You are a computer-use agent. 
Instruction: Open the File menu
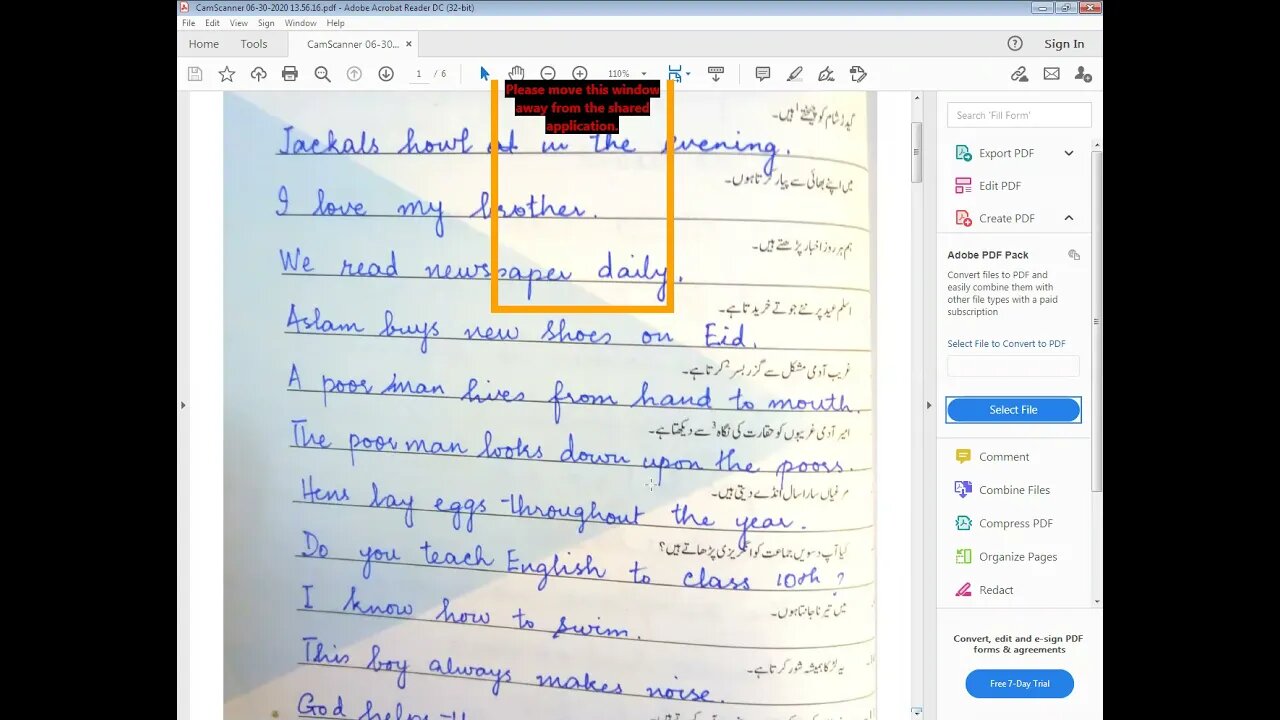[x=189, y=23]
